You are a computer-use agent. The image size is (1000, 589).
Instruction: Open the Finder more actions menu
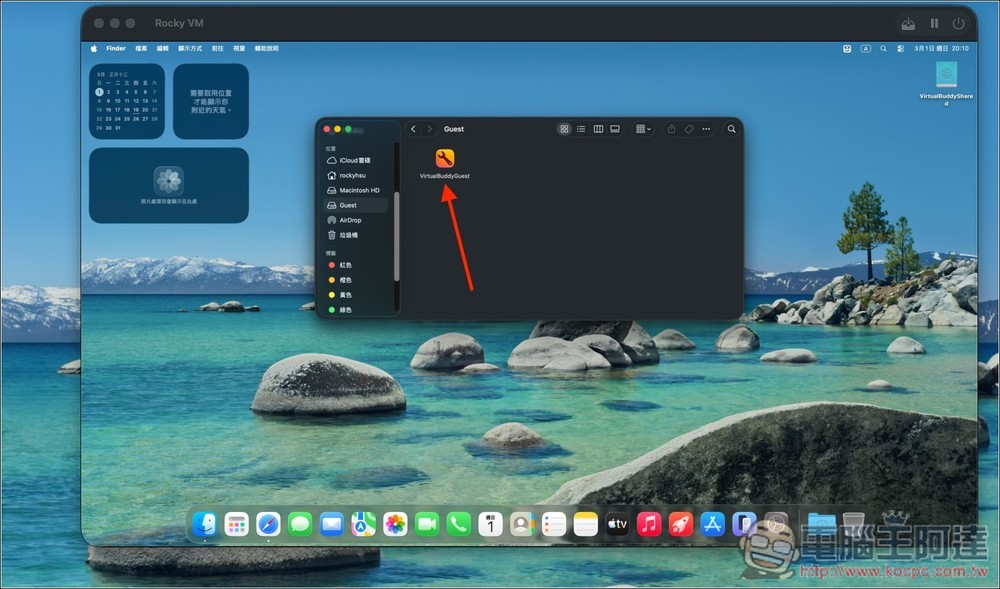706,129
